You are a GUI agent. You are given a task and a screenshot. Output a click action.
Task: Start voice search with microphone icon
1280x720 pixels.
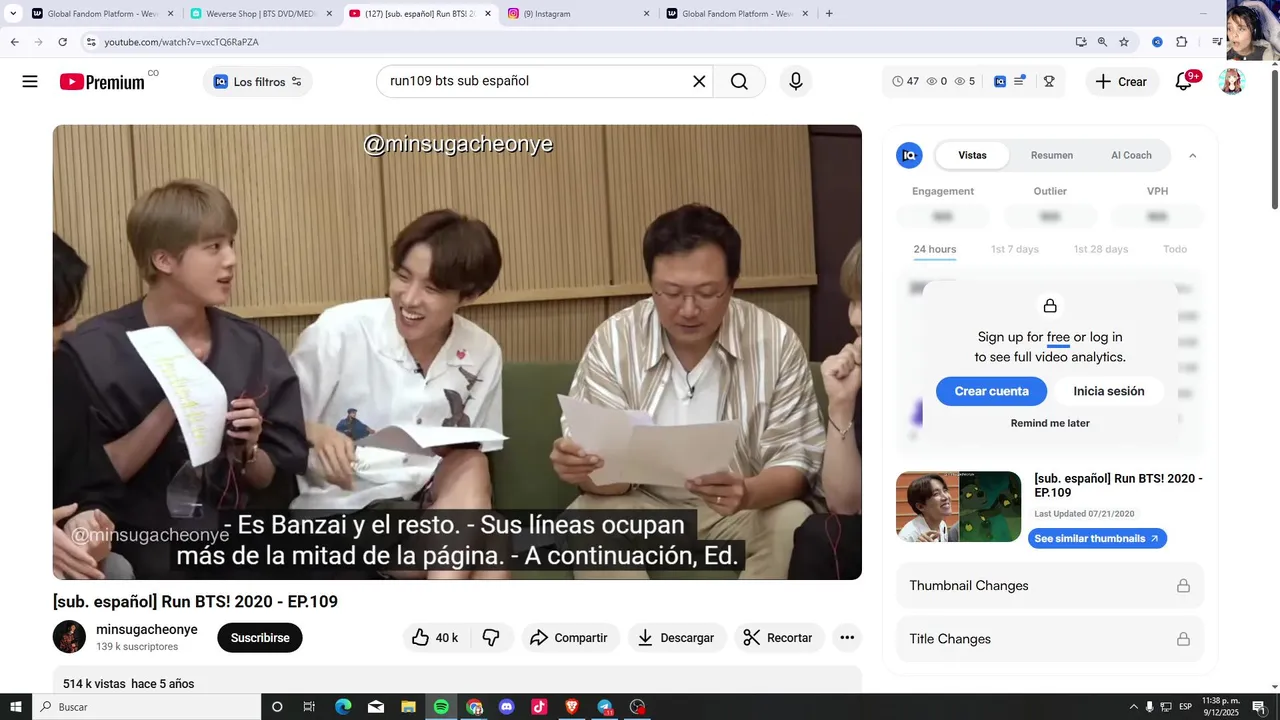796,82
